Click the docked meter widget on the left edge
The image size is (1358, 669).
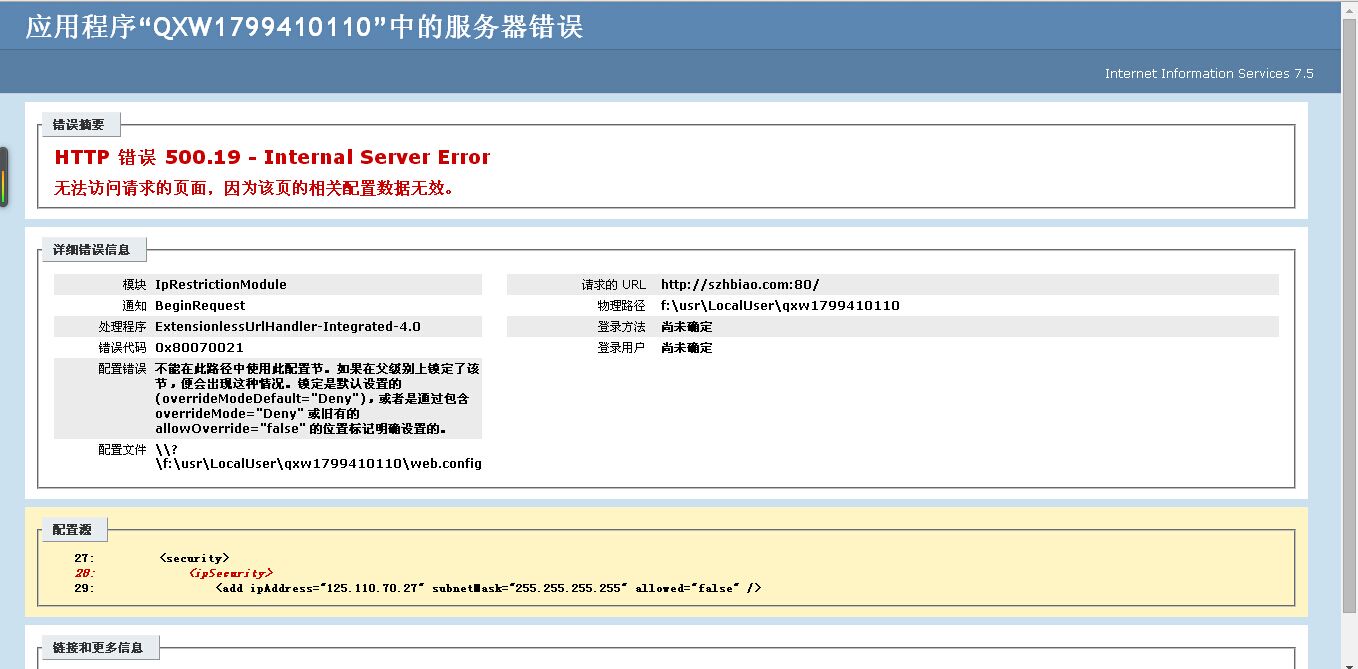(x=4, y=177)
